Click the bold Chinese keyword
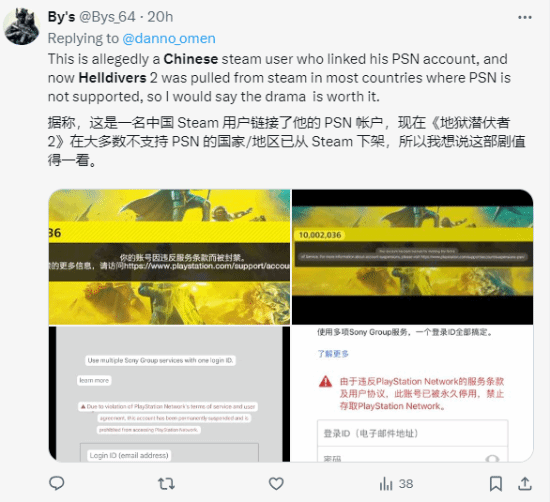 (x=191, y=59)
